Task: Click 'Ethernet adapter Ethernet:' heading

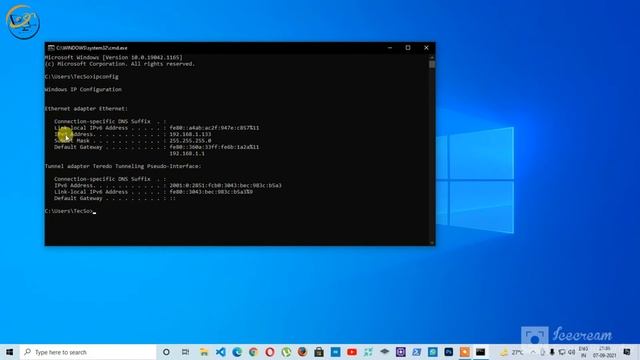Action: pos(86,109)
